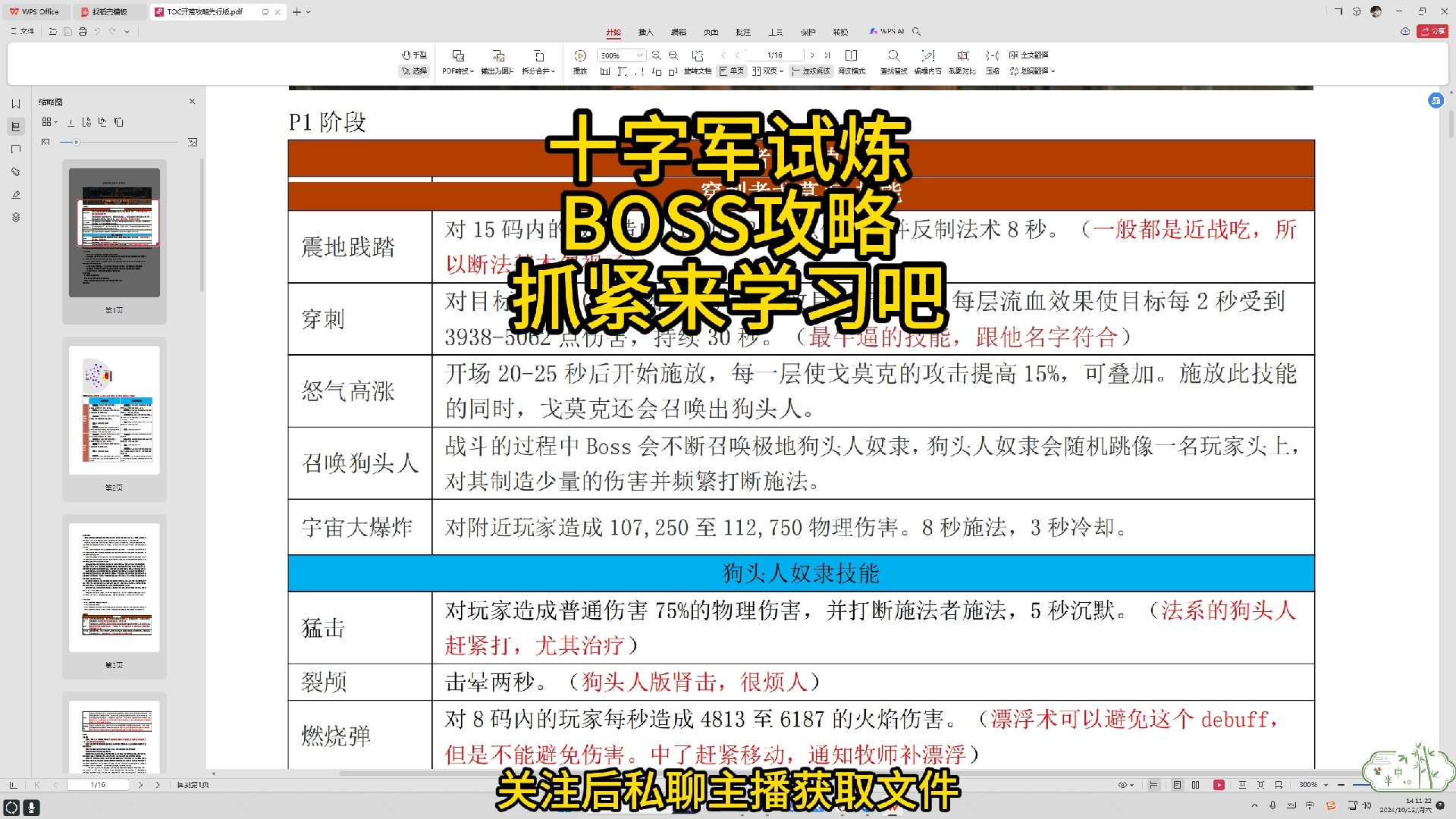Toggle continuous scroll in status bar

point(1153,785)
